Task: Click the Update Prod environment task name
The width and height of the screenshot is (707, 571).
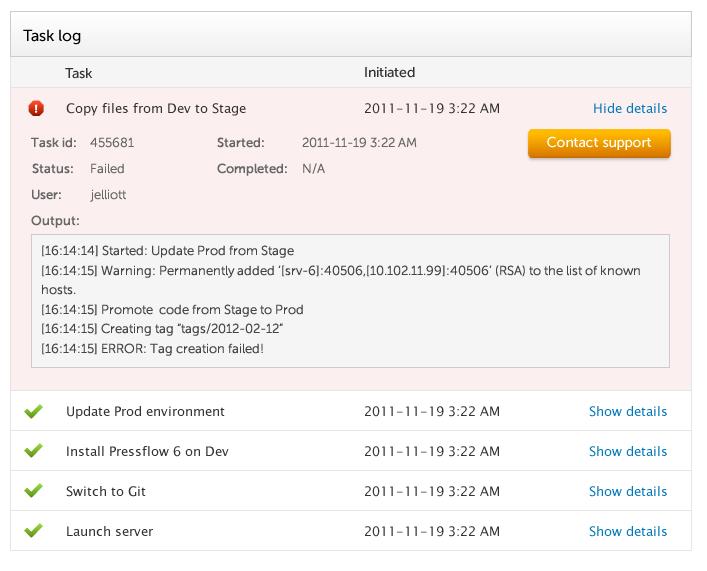Action: click(145, 411)
